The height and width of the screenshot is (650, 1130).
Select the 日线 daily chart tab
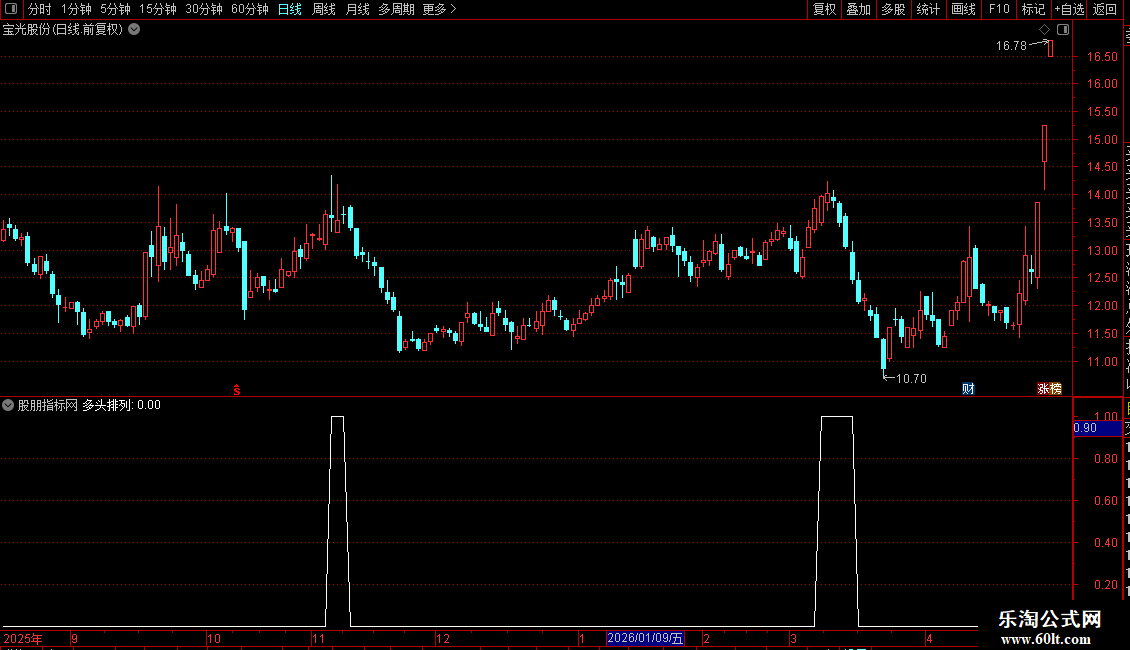pos(290,9)
